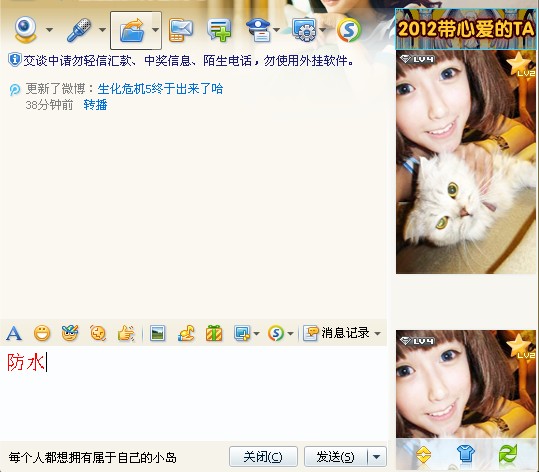Click your own QQ show photo at bottom
This screenshot has height=472, width=539.
coord(466,384)
